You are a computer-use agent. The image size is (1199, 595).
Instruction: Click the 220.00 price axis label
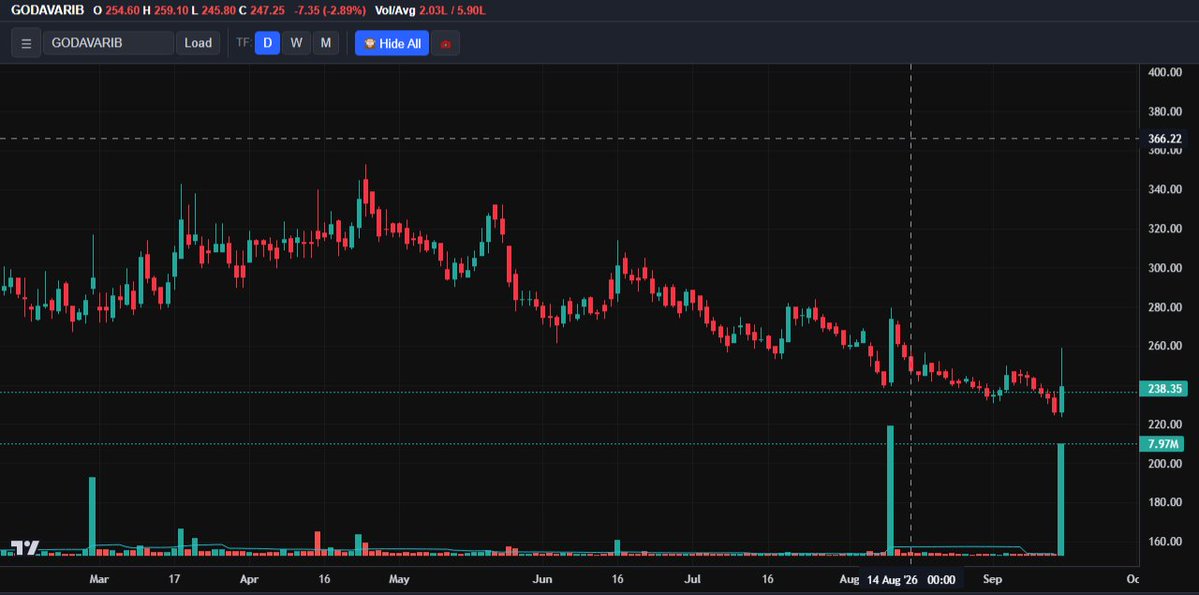1165,424
